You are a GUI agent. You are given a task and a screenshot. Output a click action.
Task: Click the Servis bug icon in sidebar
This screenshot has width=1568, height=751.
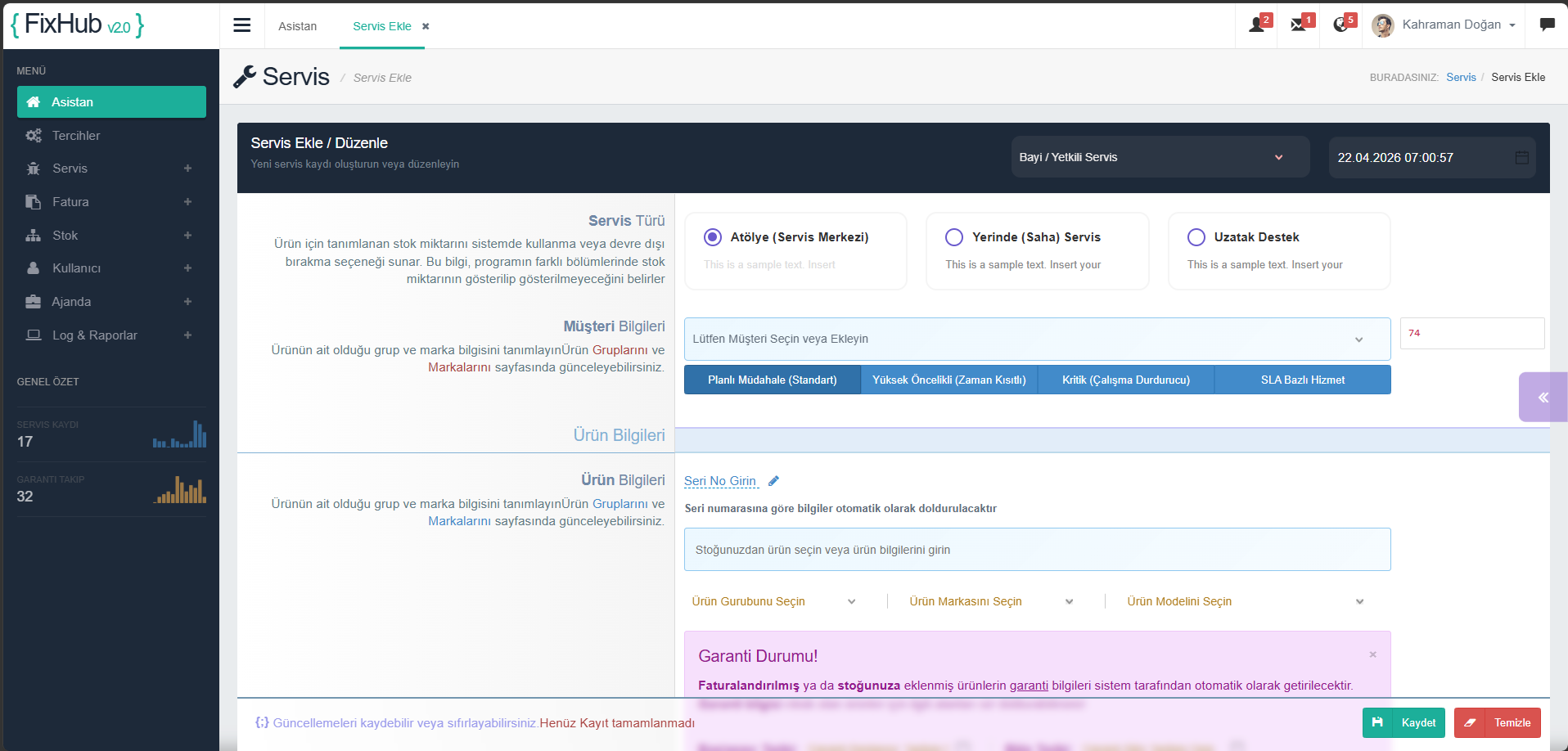34,169
